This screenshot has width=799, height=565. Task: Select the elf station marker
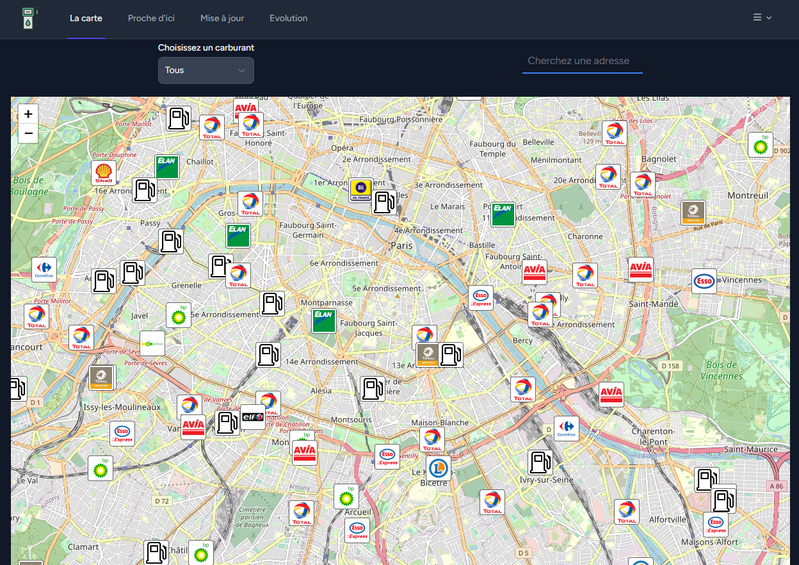253,417
